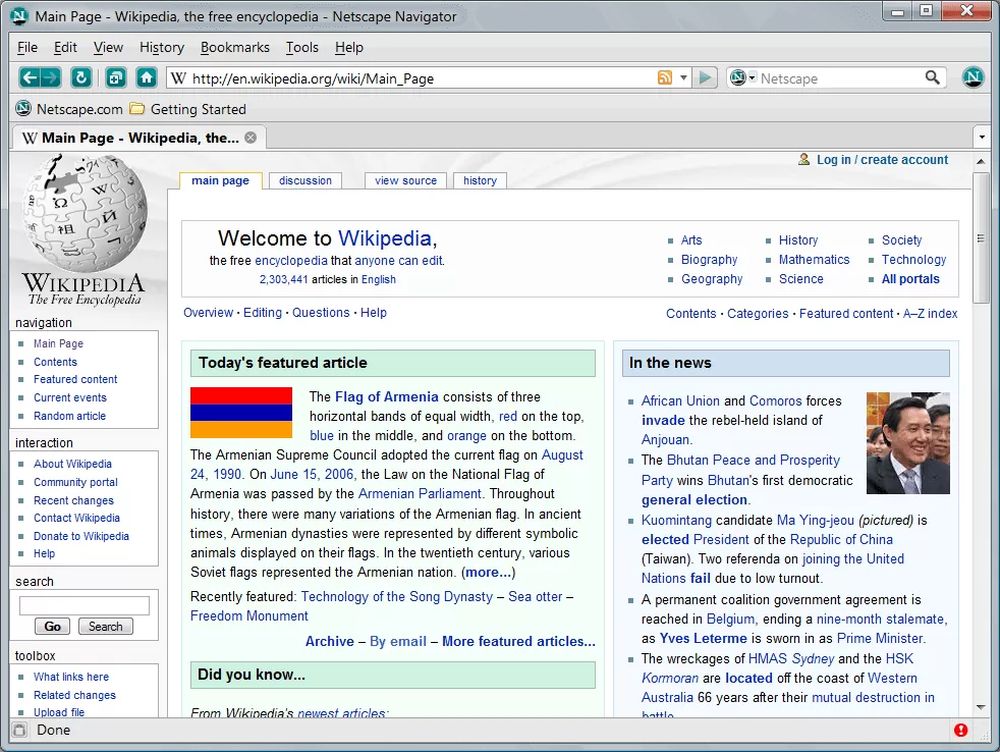Click the Yves Leterme news link

coord(703,638)
